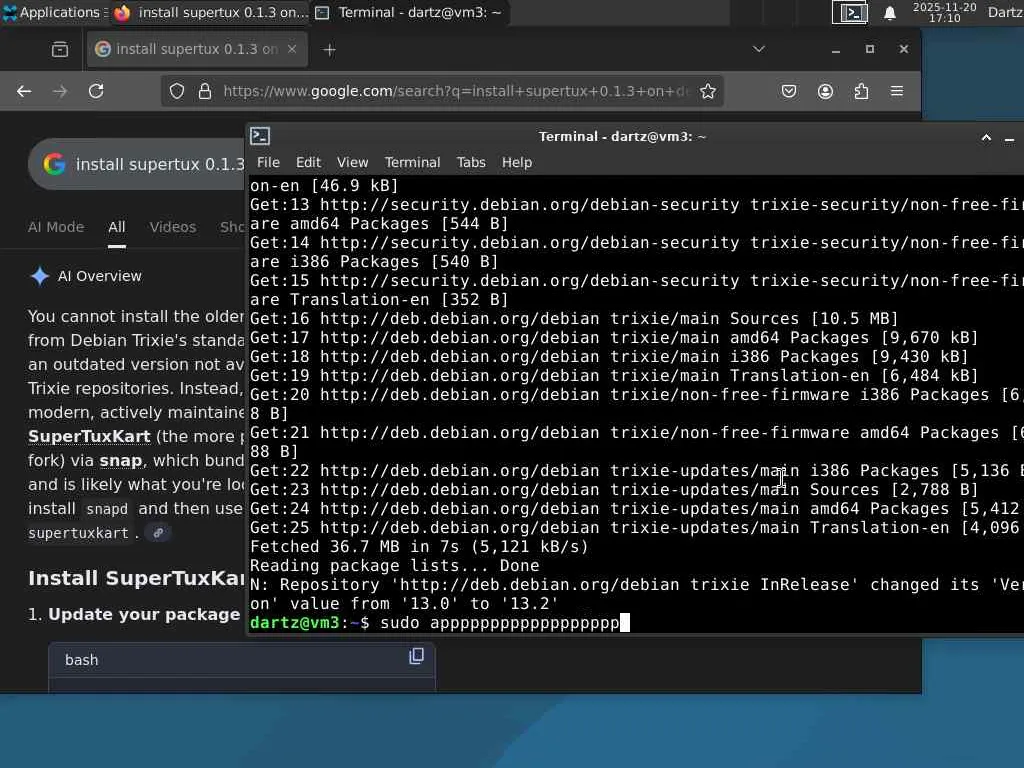This screenshot has width=1024, height=768.
Task: Click the 'Get:23' trixie-updates Sources line
Action: (x=614, y=490)
